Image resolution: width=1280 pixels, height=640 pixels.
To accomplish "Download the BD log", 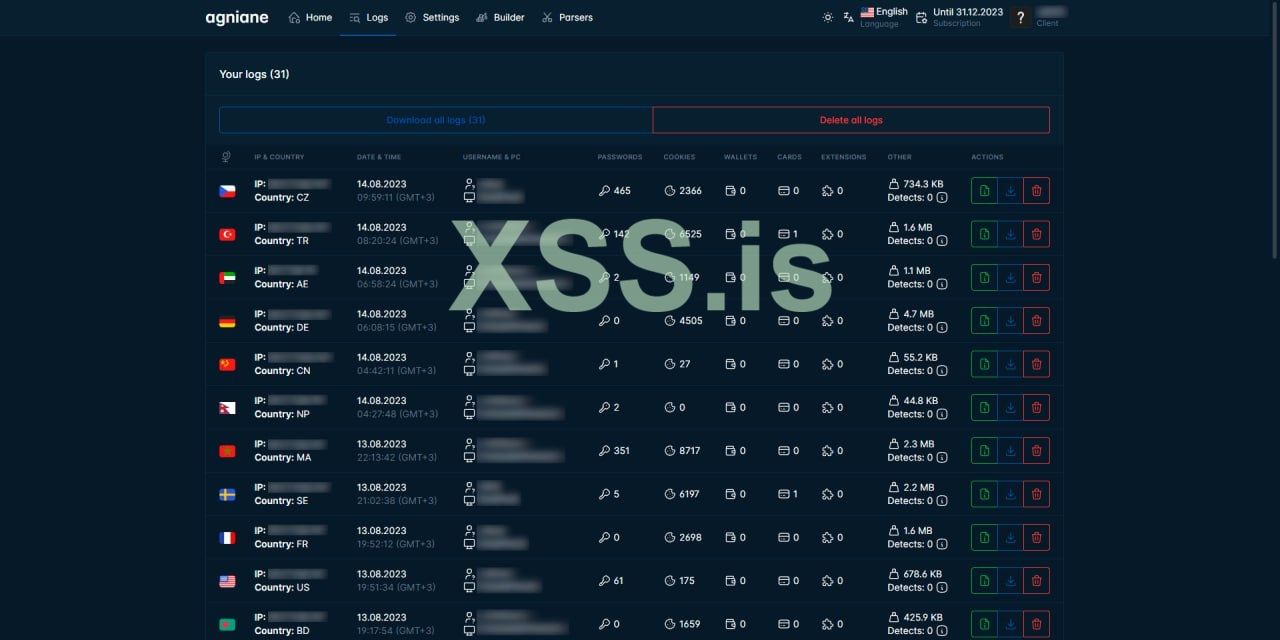I will pyautogui.click(x=1010, y=624).
